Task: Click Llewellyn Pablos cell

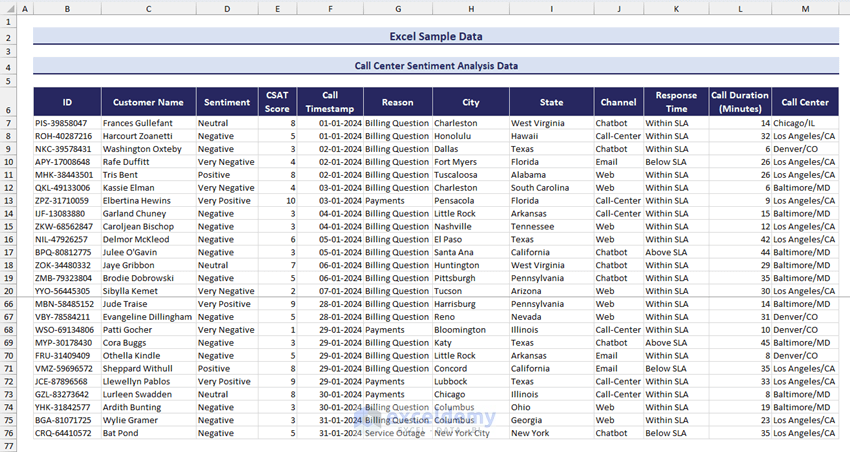Action: coord(149,382)
